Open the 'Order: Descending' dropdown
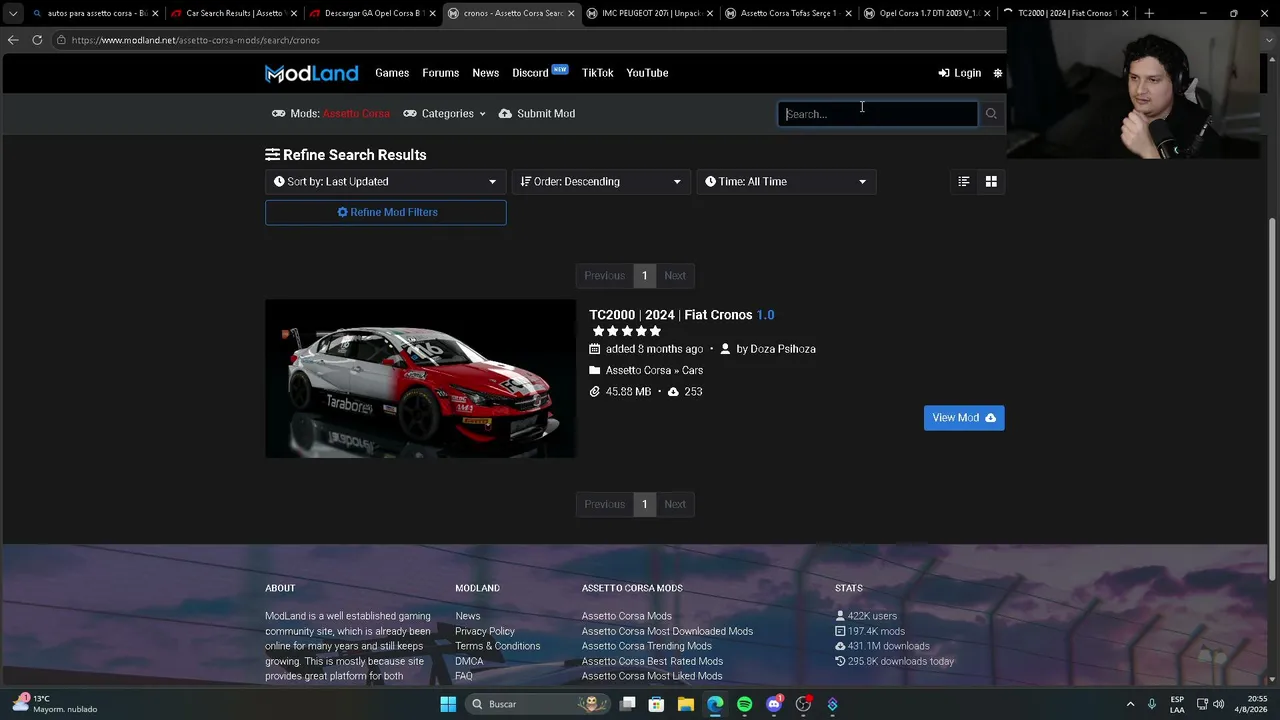The image size is (1280, 720). [601, 182]
